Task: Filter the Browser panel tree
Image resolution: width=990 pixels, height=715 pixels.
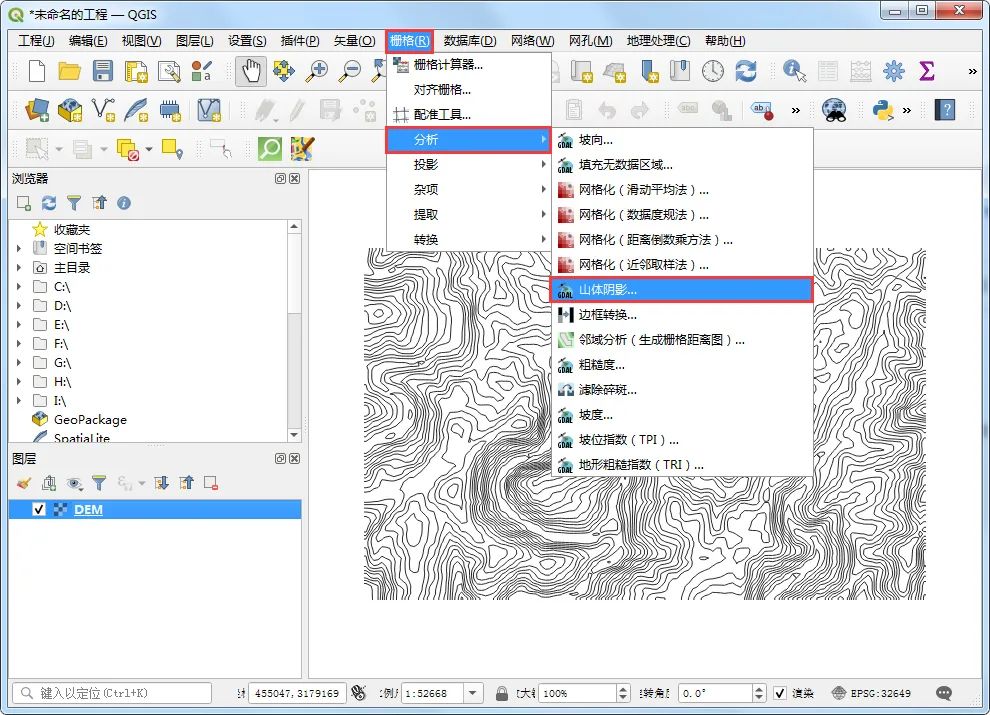Action: click(74, 203)
